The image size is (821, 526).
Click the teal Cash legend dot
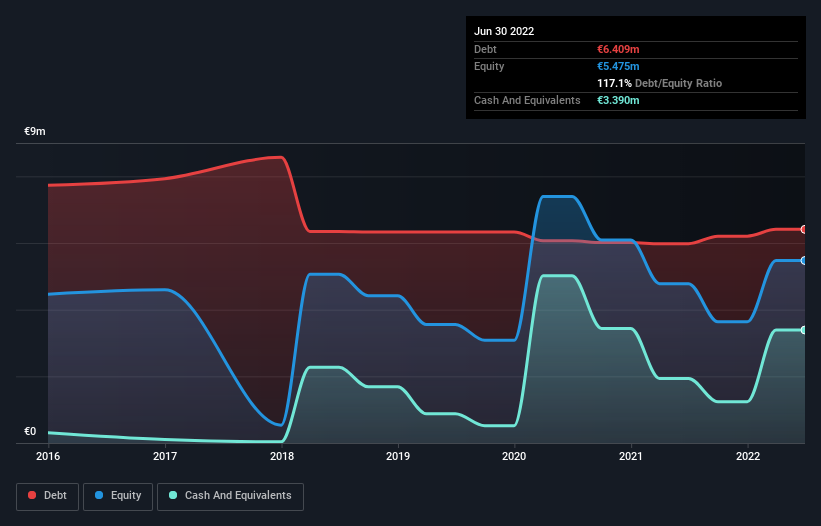[x=173, y=495]
